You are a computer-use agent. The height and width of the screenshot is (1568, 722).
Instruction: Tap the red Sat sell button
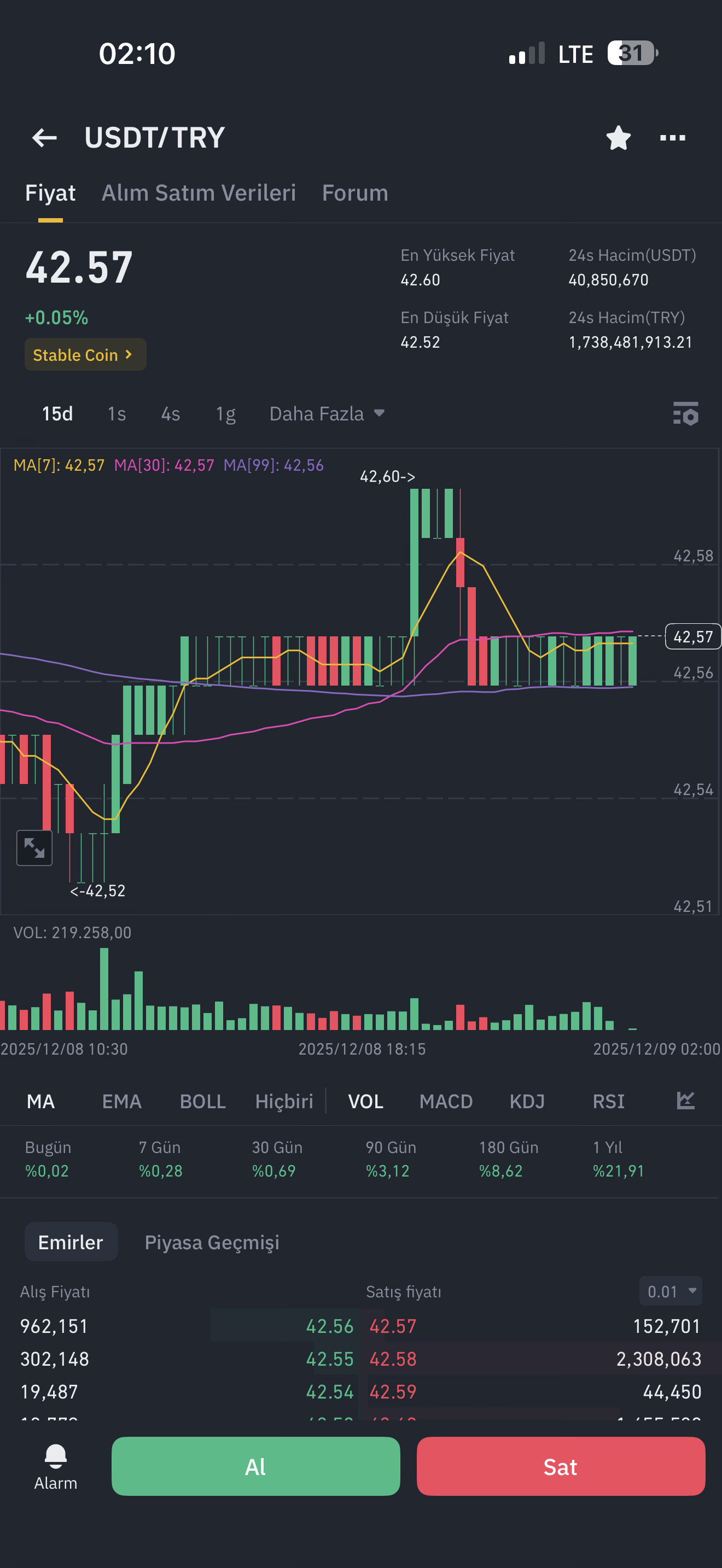[x=561, y=1466]
